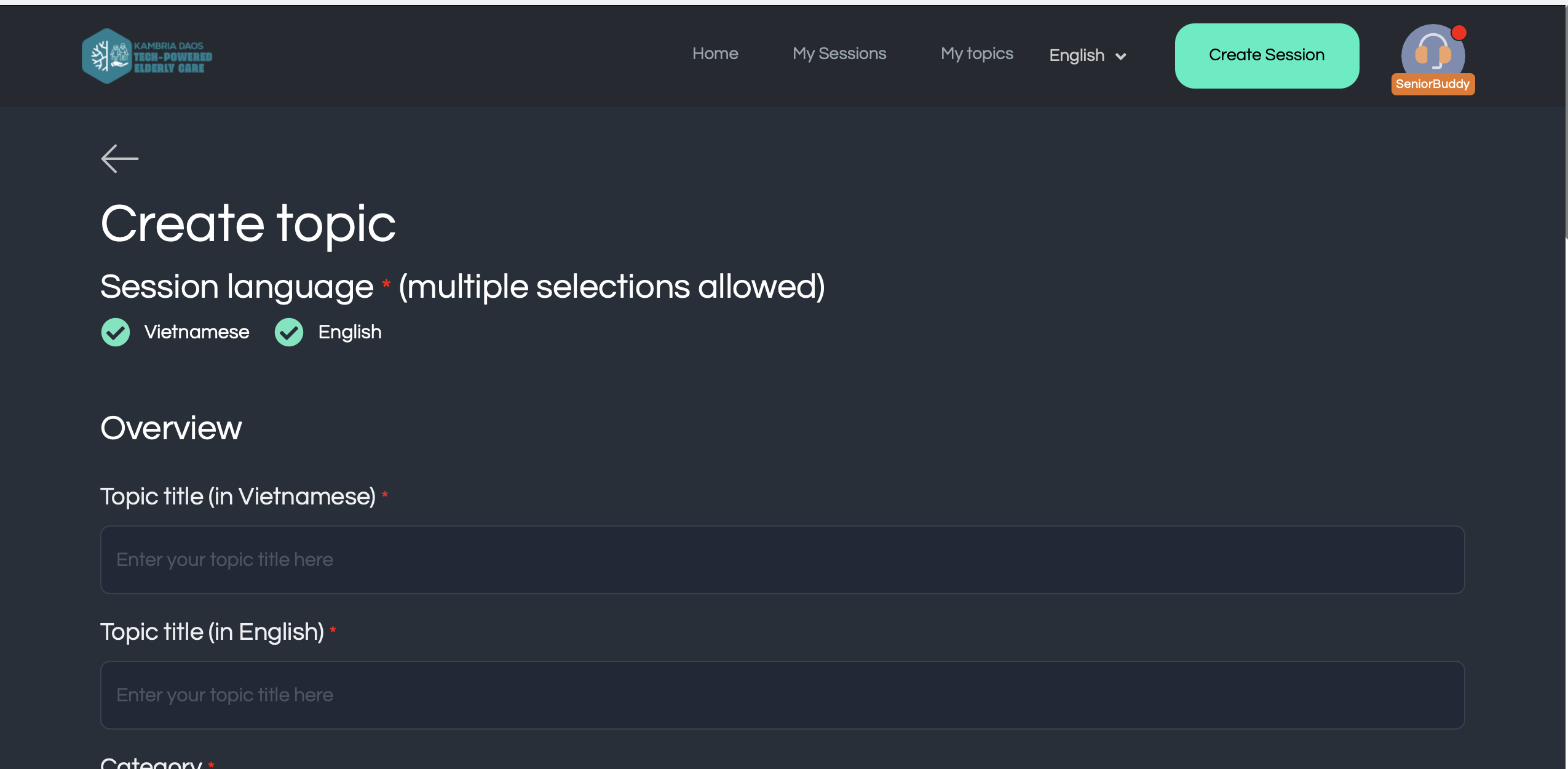Open the Kambria DAOs logo
The image size is (1568, 769).
coord(147,56)
